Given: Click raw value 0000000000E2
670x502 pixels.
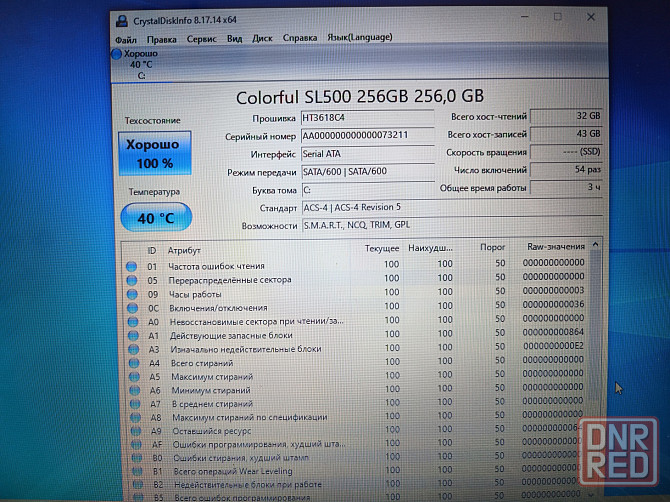Looking at the screenshot, I should pyautogui.click(x=553, y=346).
